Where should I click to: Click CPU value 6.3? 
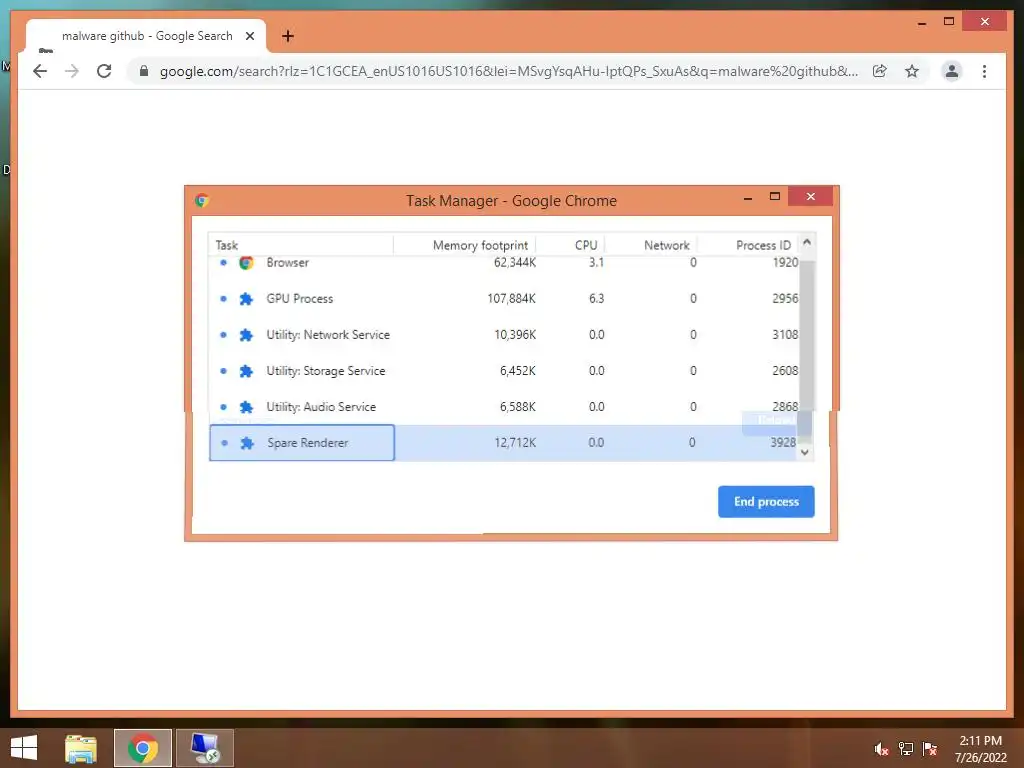click(x=596, y=298)
